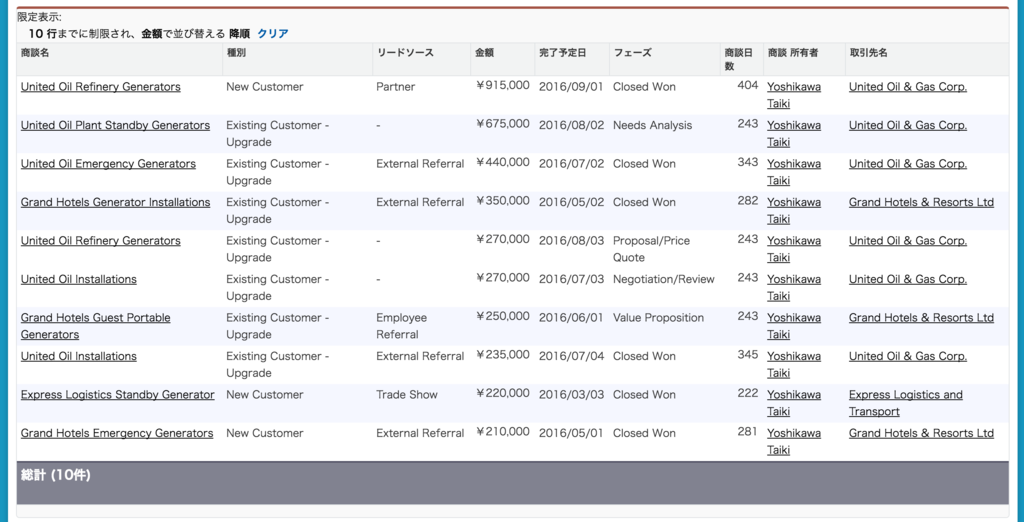The width and height of the screenshot is (1024, 522).
Task: Open Yoshikawa Taiki owner in Proposal/Price Quote row
Action: pyautogui.click(x=794, y=250)
